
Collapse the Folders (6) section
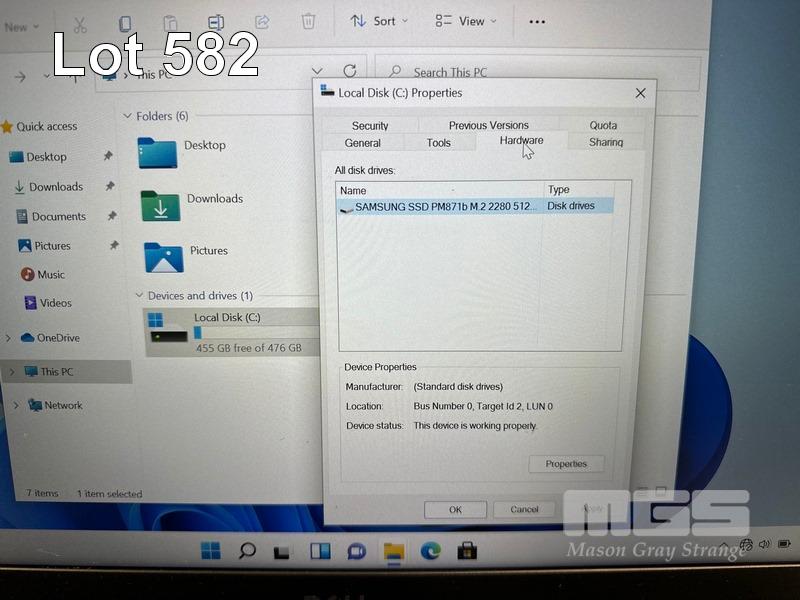(127, 116)
